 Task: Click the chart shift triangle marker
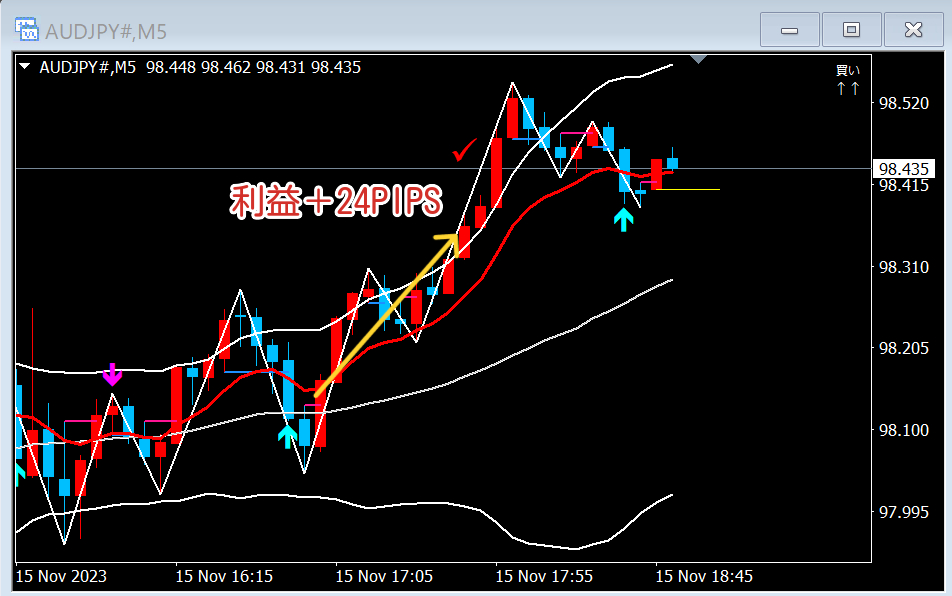[x=699, y=59]
